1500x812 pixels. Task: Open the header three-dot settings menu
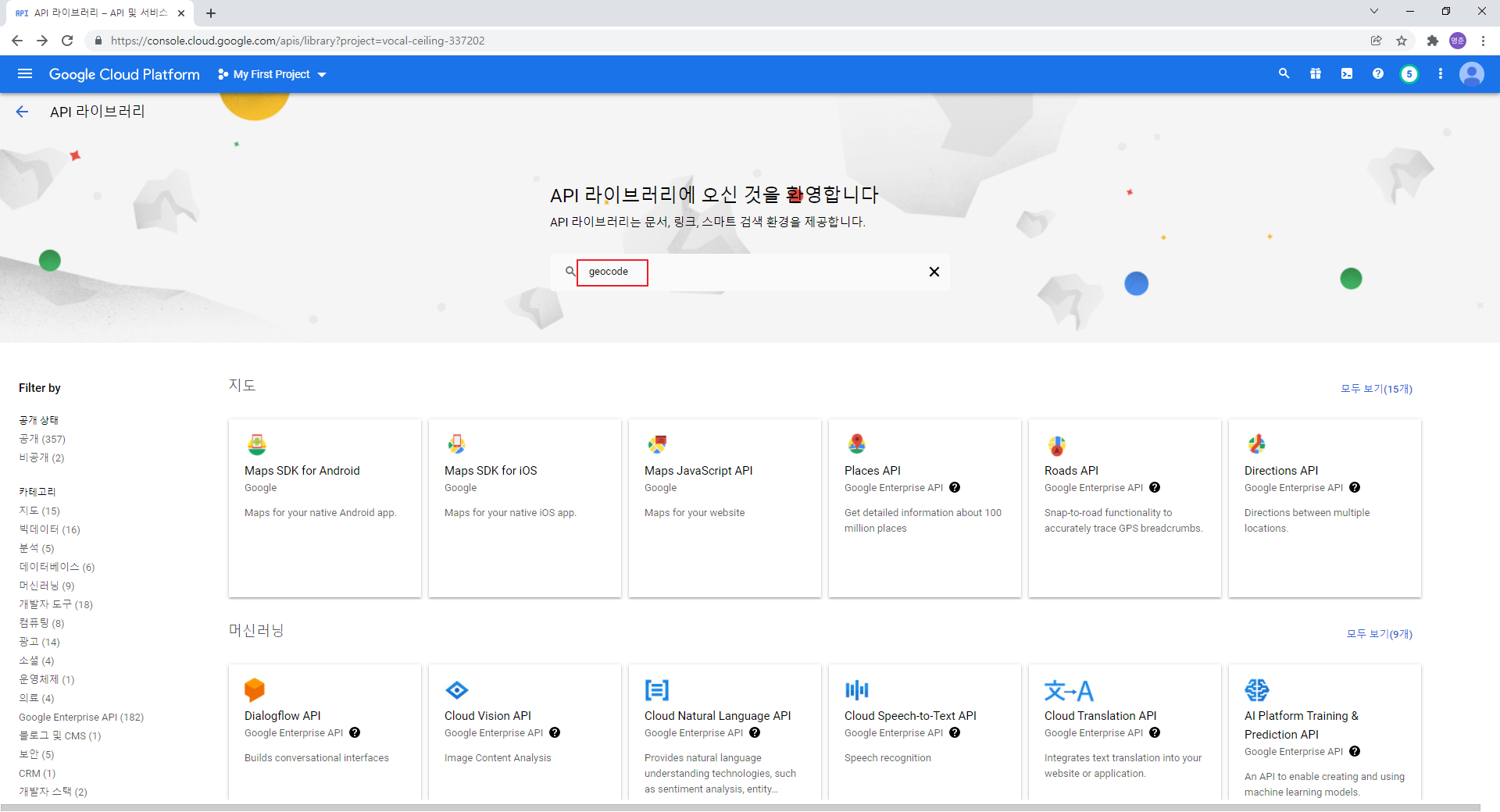click(x=1441, y=73)
